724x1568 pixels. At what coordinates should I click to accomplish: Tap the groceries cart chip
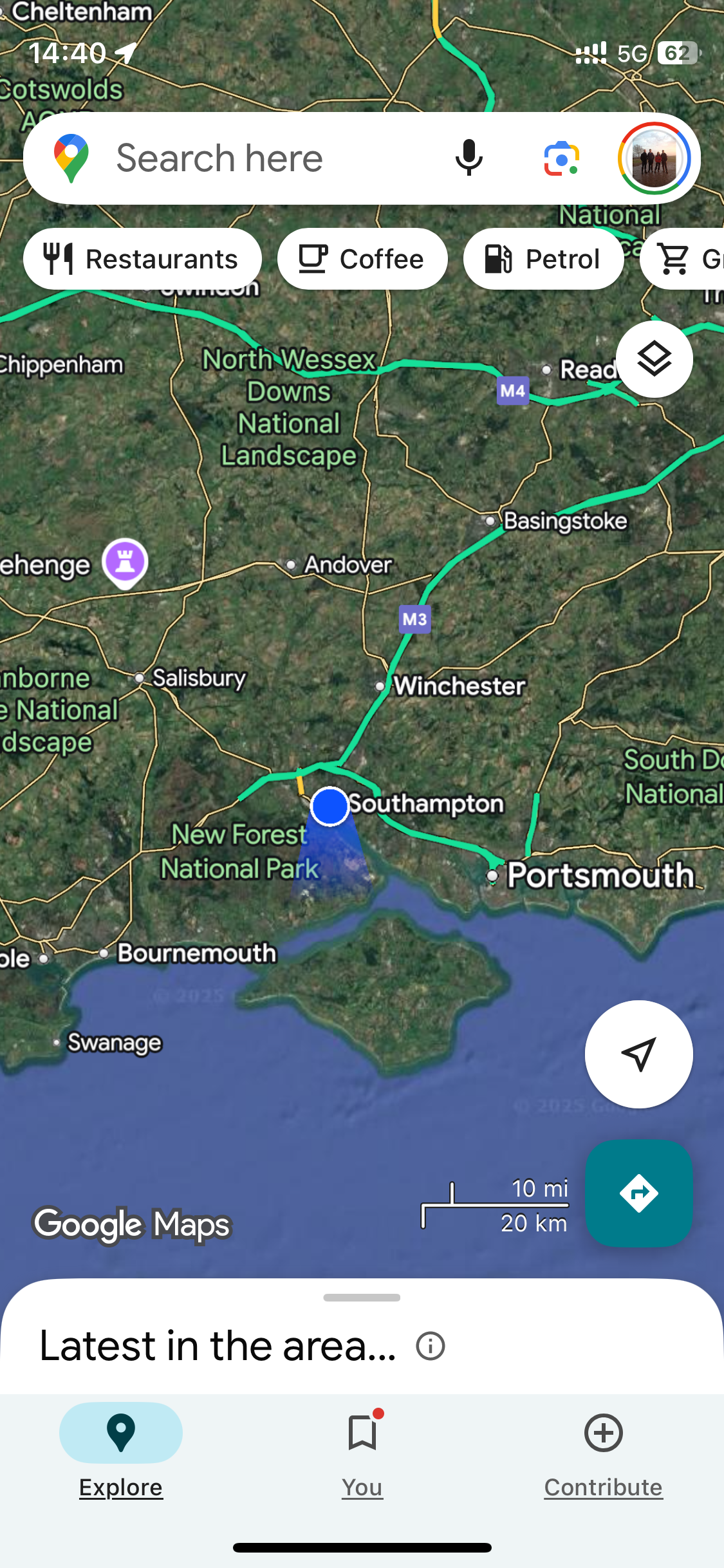coord(682,259)
